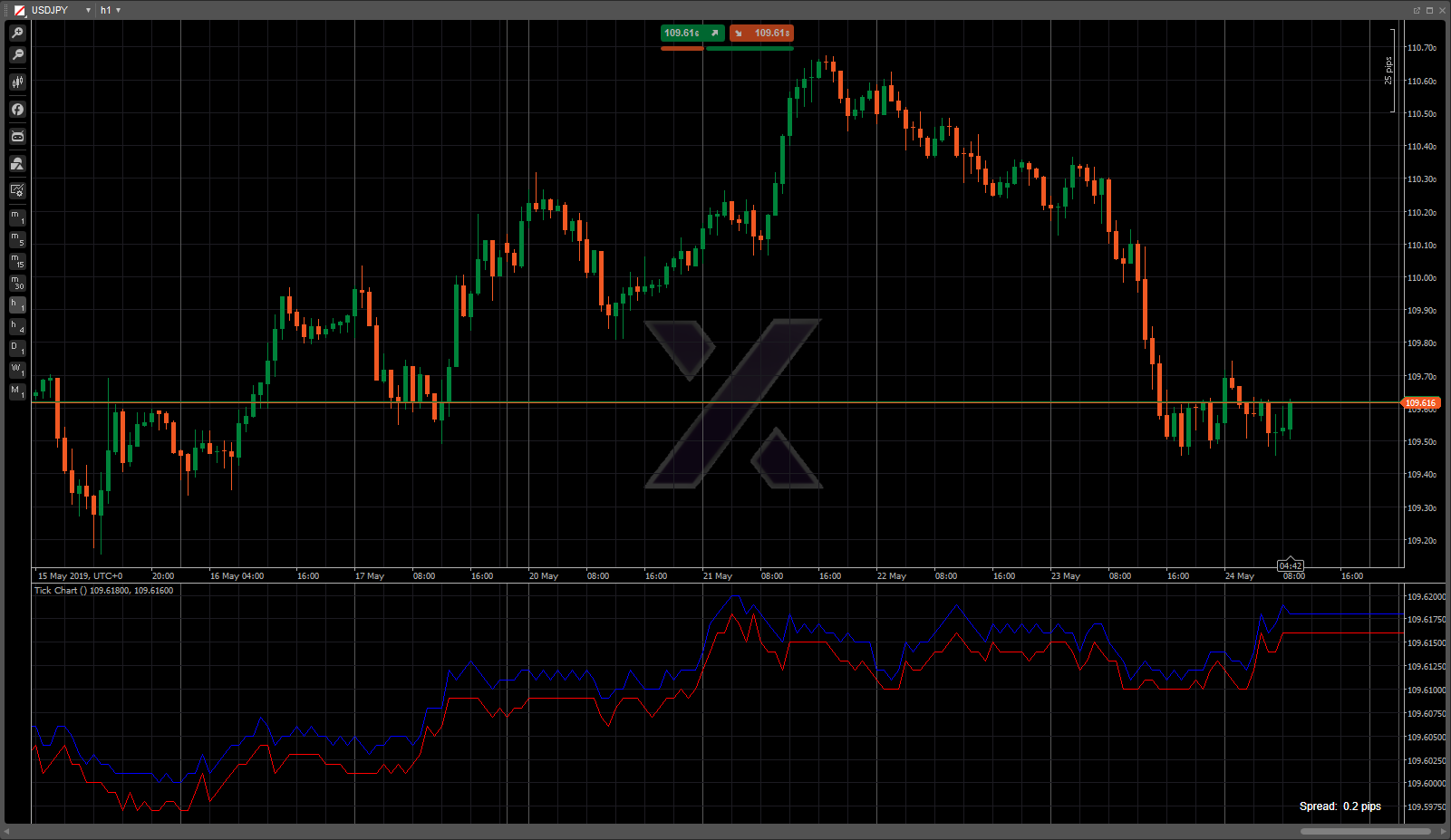Click the horizontal scrollbar thumb at bottom
This screenshot has width=1451, height=840.
(1364, 831)
